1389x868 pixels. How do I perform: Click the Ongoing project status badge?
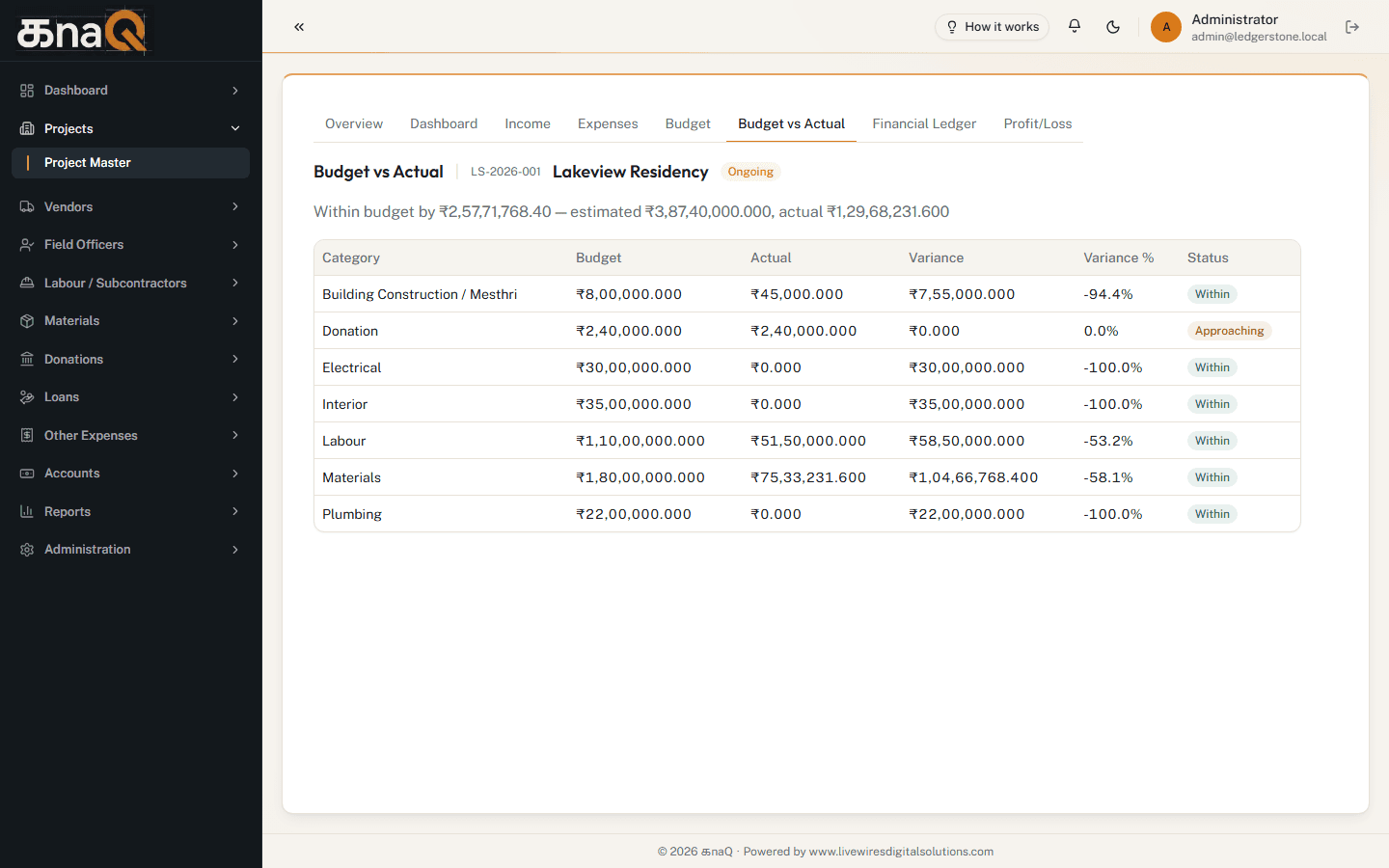point(750,172)
